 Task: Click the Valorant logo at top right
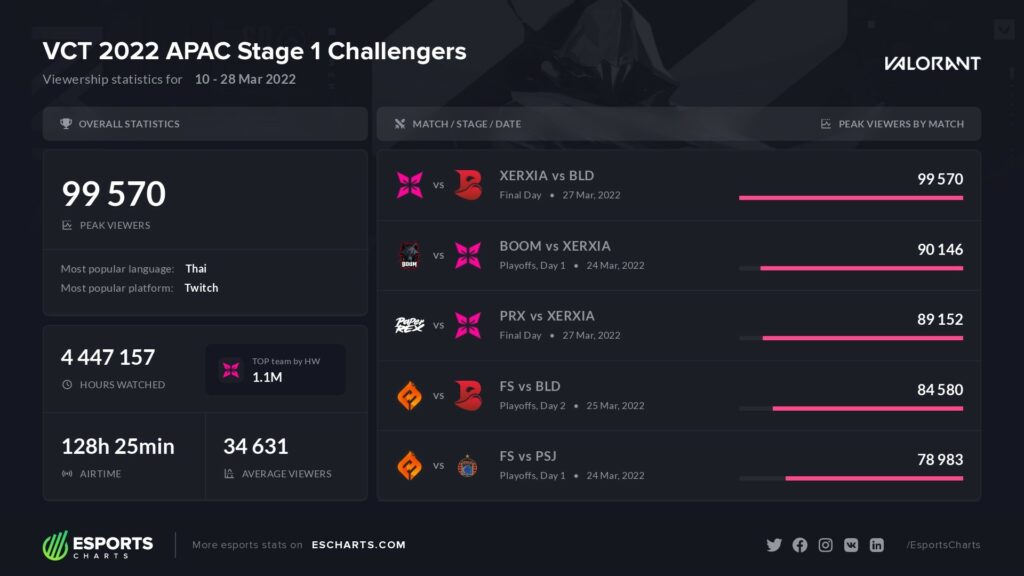932,63
